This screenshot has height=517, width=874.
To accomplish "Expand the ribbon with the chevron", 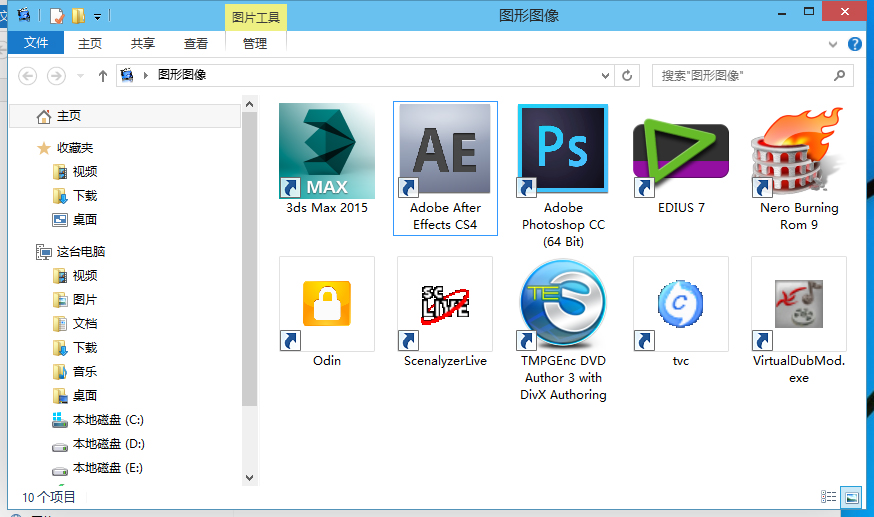I will (x=833, y=44).
